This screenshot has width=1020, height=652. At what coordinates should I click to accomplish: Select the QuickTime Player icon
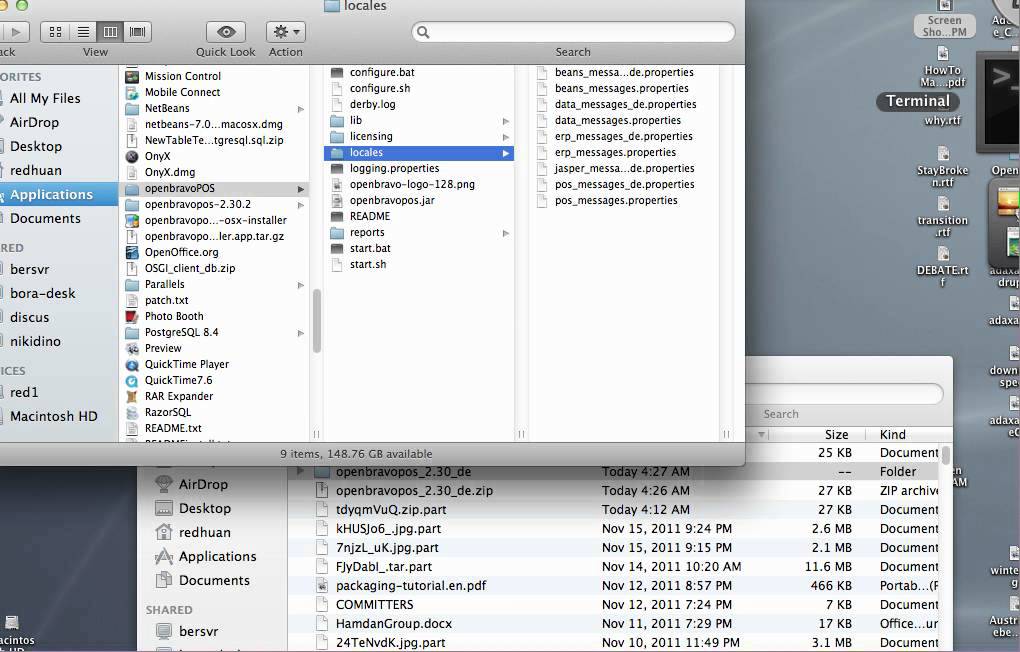132,364
